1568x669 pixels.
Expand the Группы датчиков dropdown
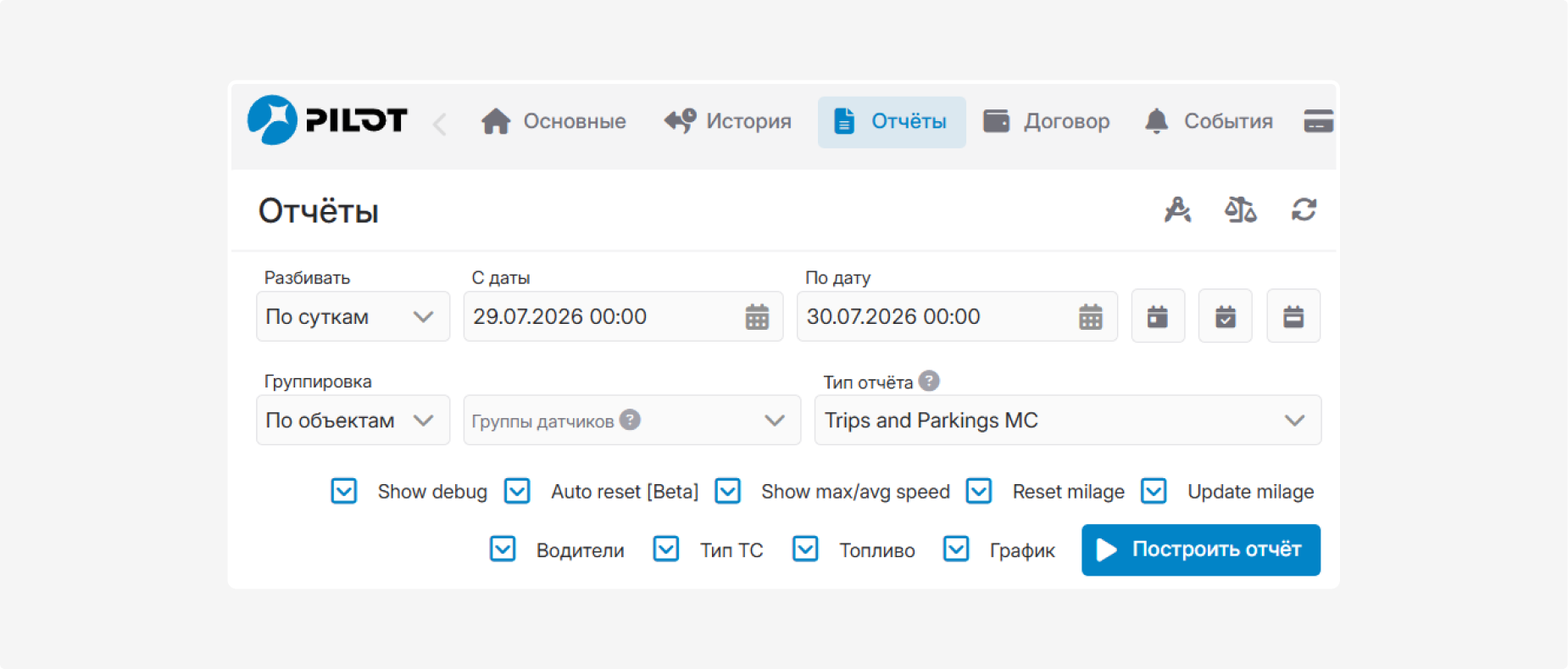632,420
